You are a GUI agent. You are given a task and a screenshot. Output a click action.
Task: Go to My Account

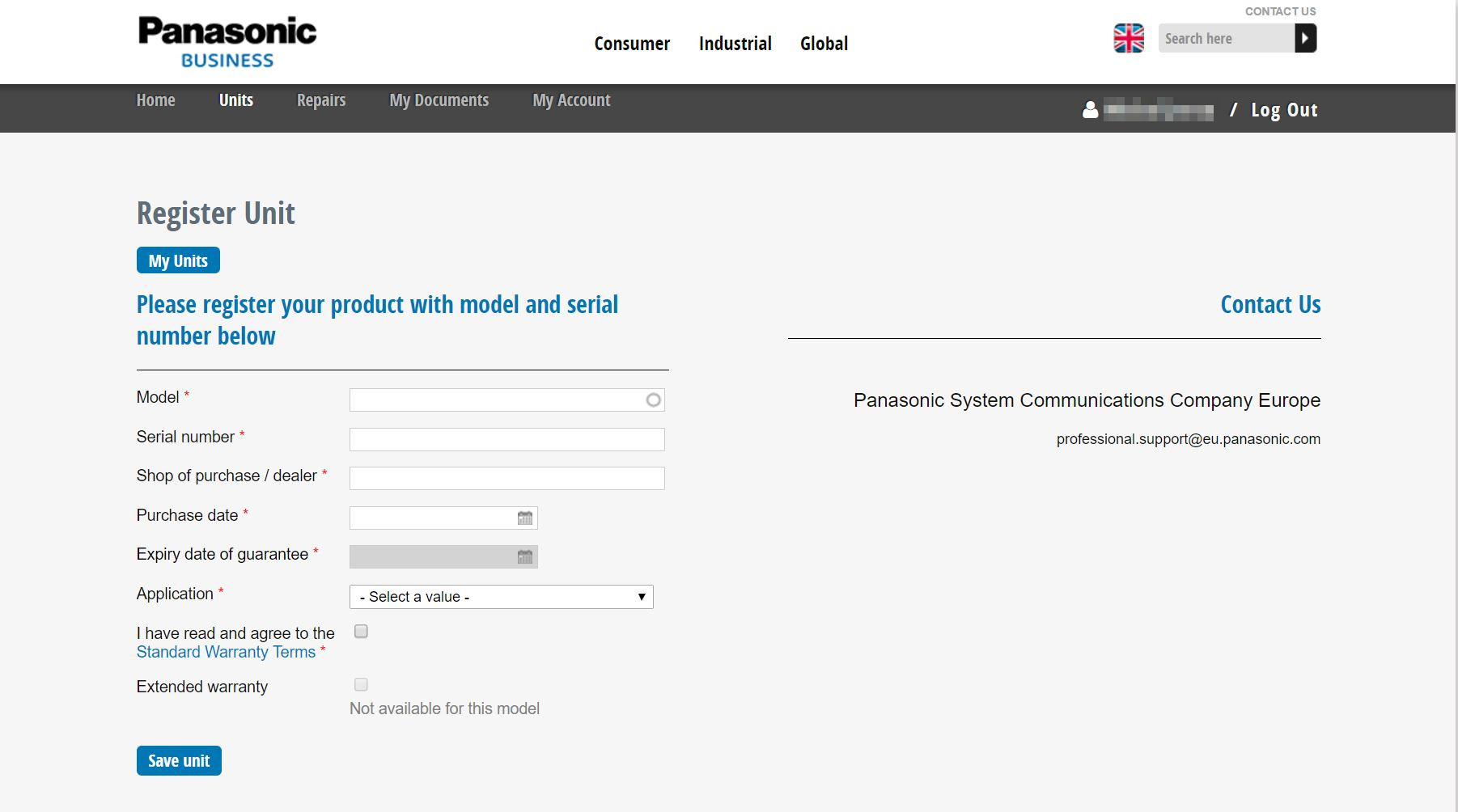pyautogui.click(x=571, y=100)
